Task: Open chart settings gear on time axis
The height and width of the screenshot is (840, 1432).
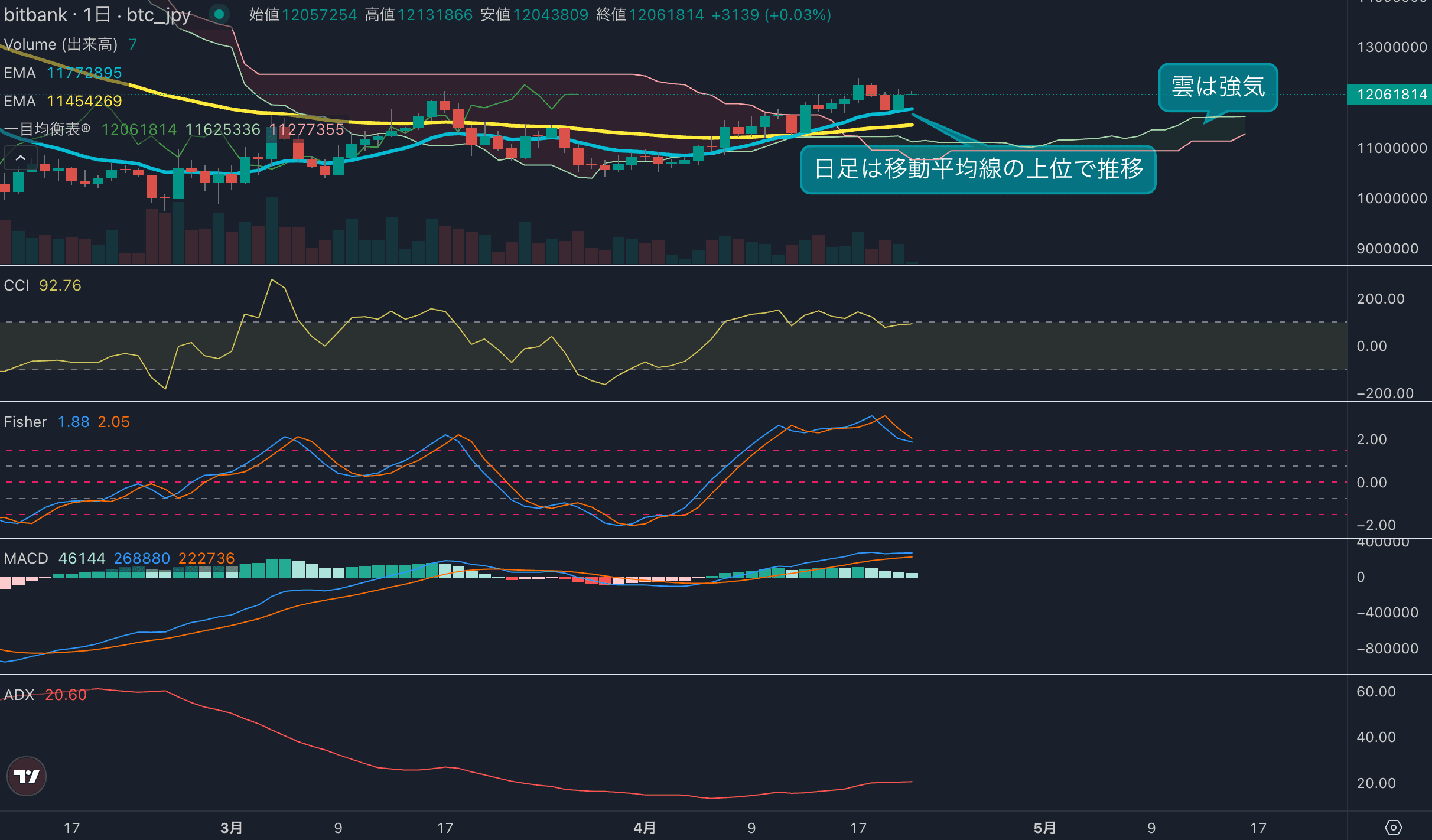Action: [1393, 828]
